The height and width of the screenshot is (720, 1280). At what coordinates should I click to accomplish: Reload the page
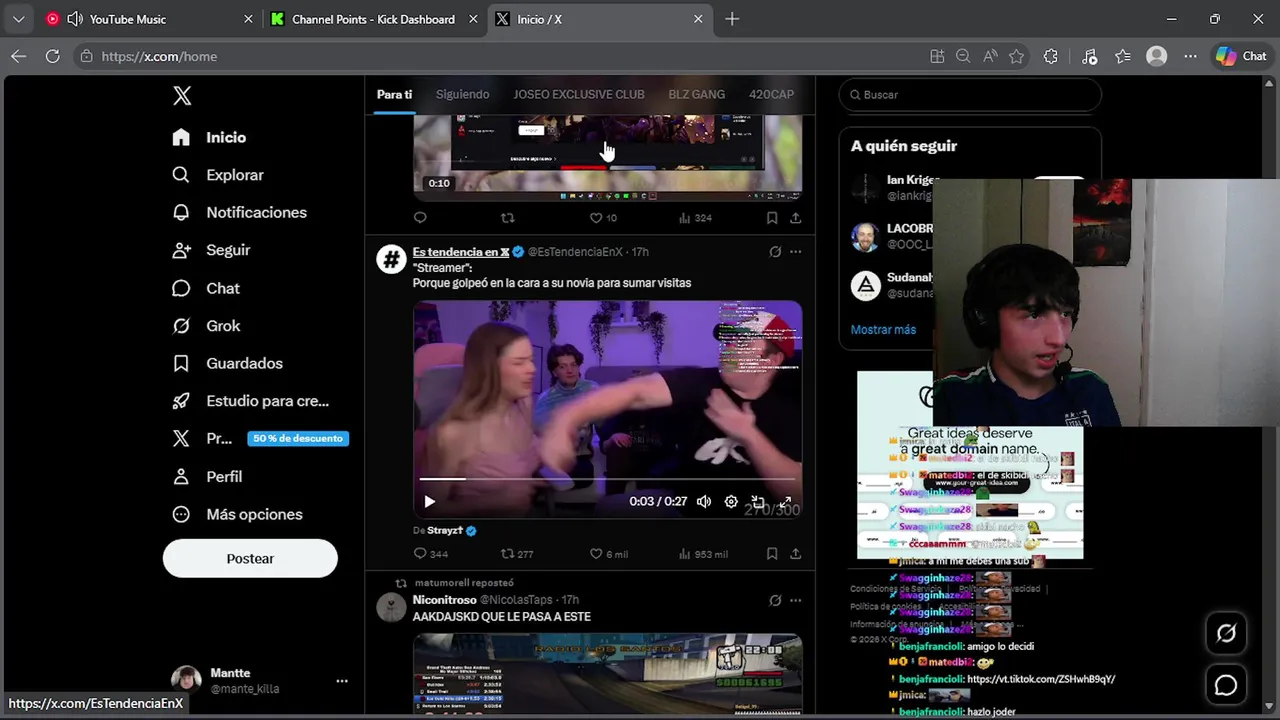tap(53, 56)
